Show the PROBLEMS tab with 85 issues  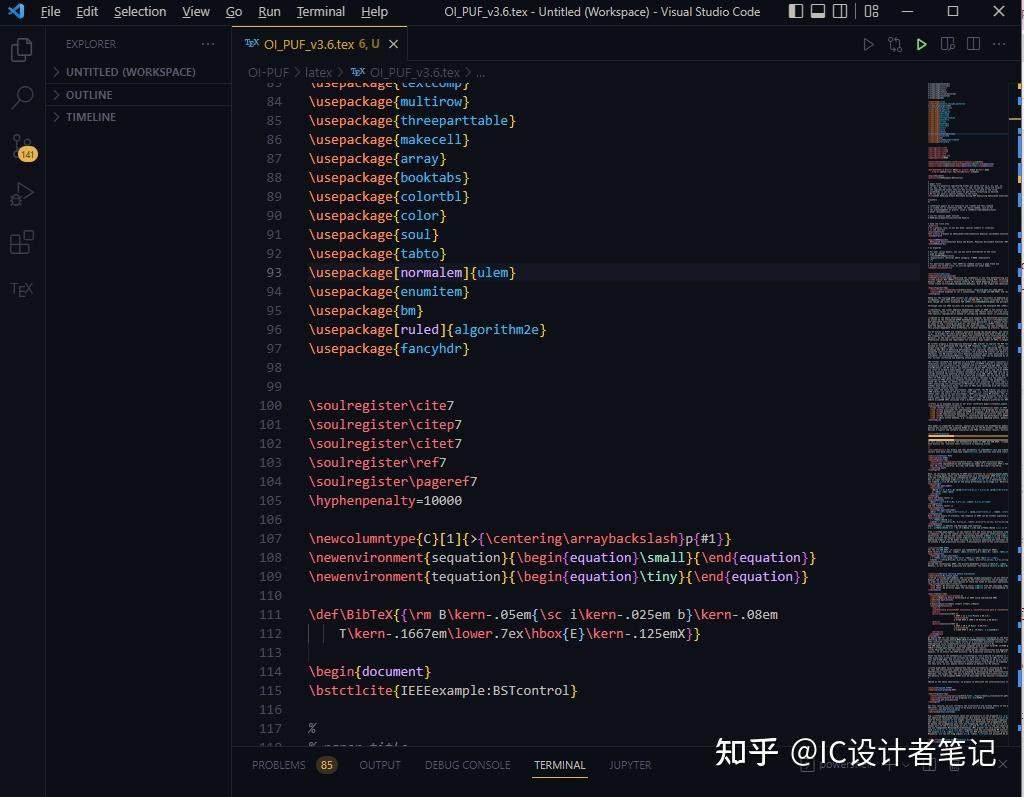[281, 765]
